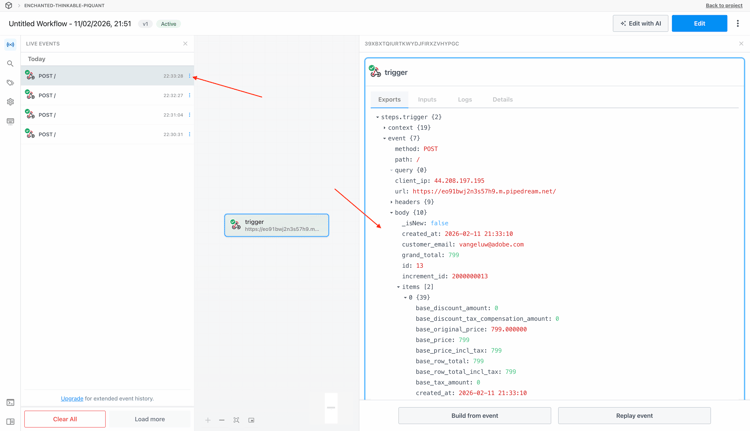The image size is (750, 431).
Task: Click Edit with AI button
Action: 640,23
